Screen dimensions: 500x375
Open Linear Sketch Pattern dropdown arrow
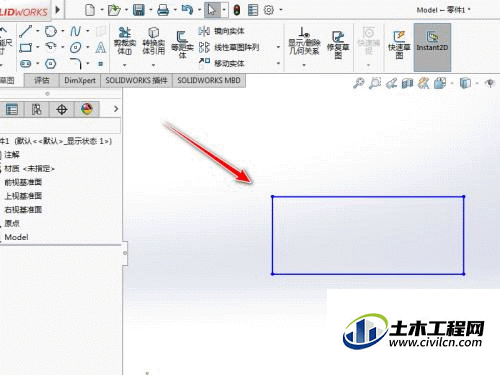tap(278, 47)
